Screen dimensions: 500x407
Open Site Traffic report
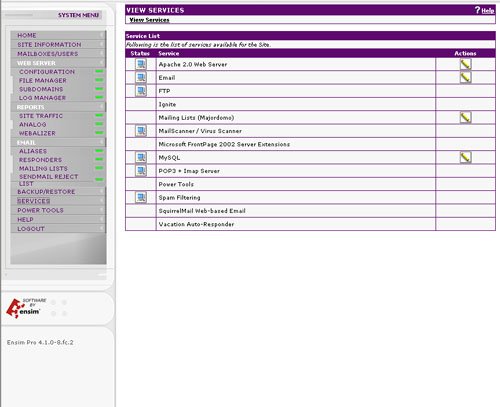tap(41, 116)
